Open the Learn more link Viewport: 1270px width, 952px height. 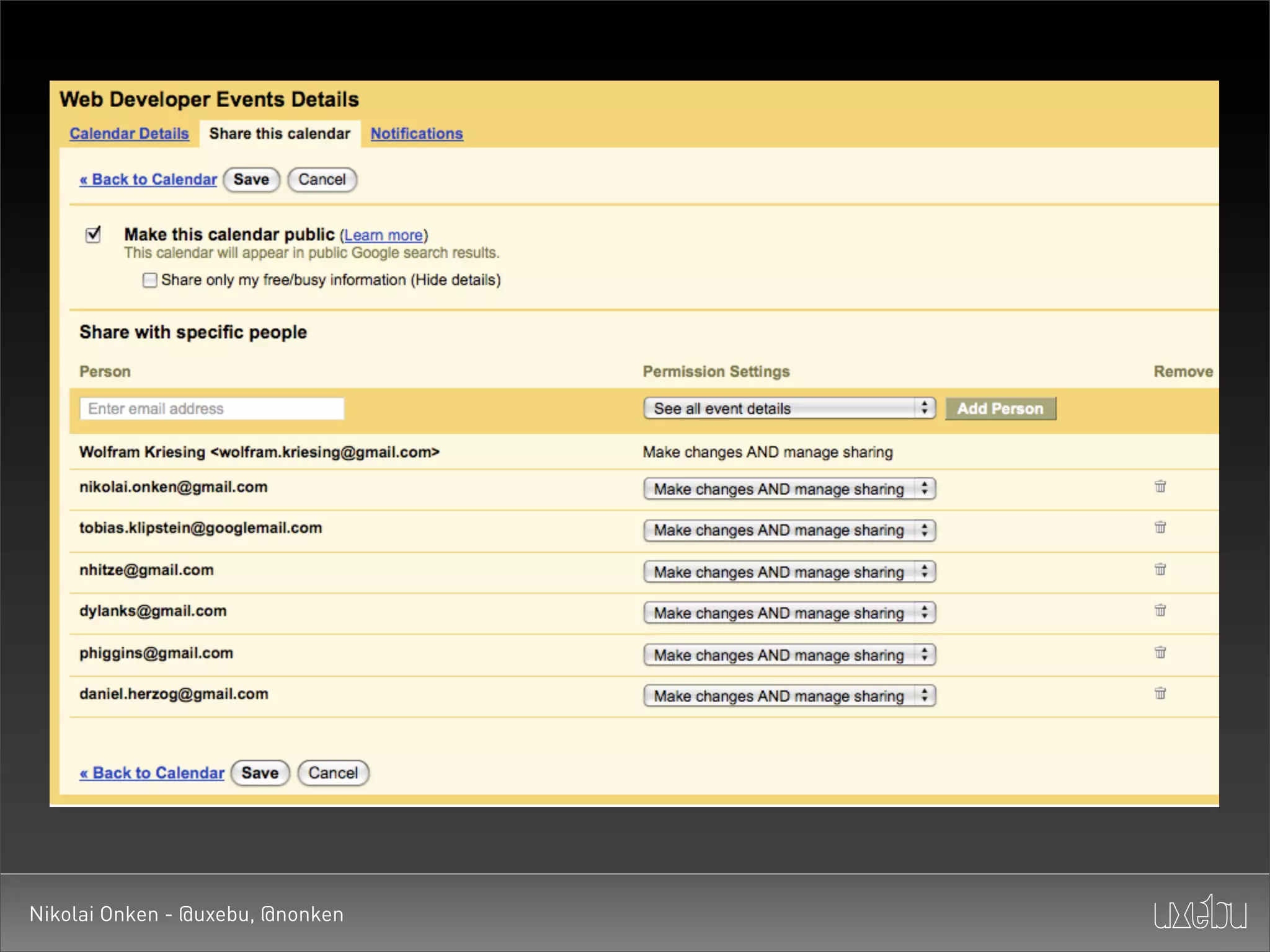[383, 236]
